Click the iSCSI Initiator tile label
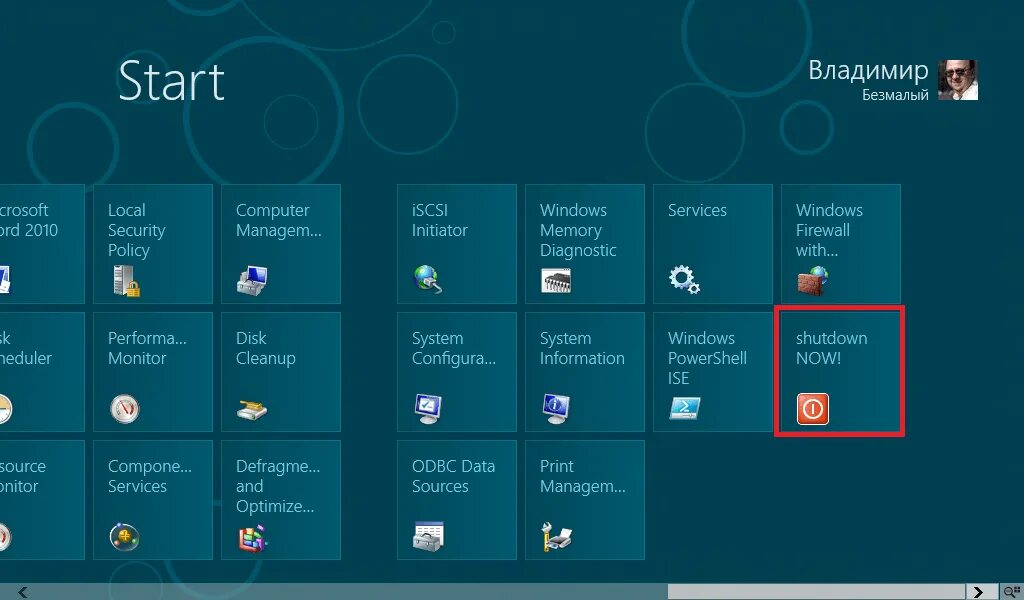Image resolution: width=1024 pixels, height=600 pixels. pyautogui.click(x=440, y=220)
